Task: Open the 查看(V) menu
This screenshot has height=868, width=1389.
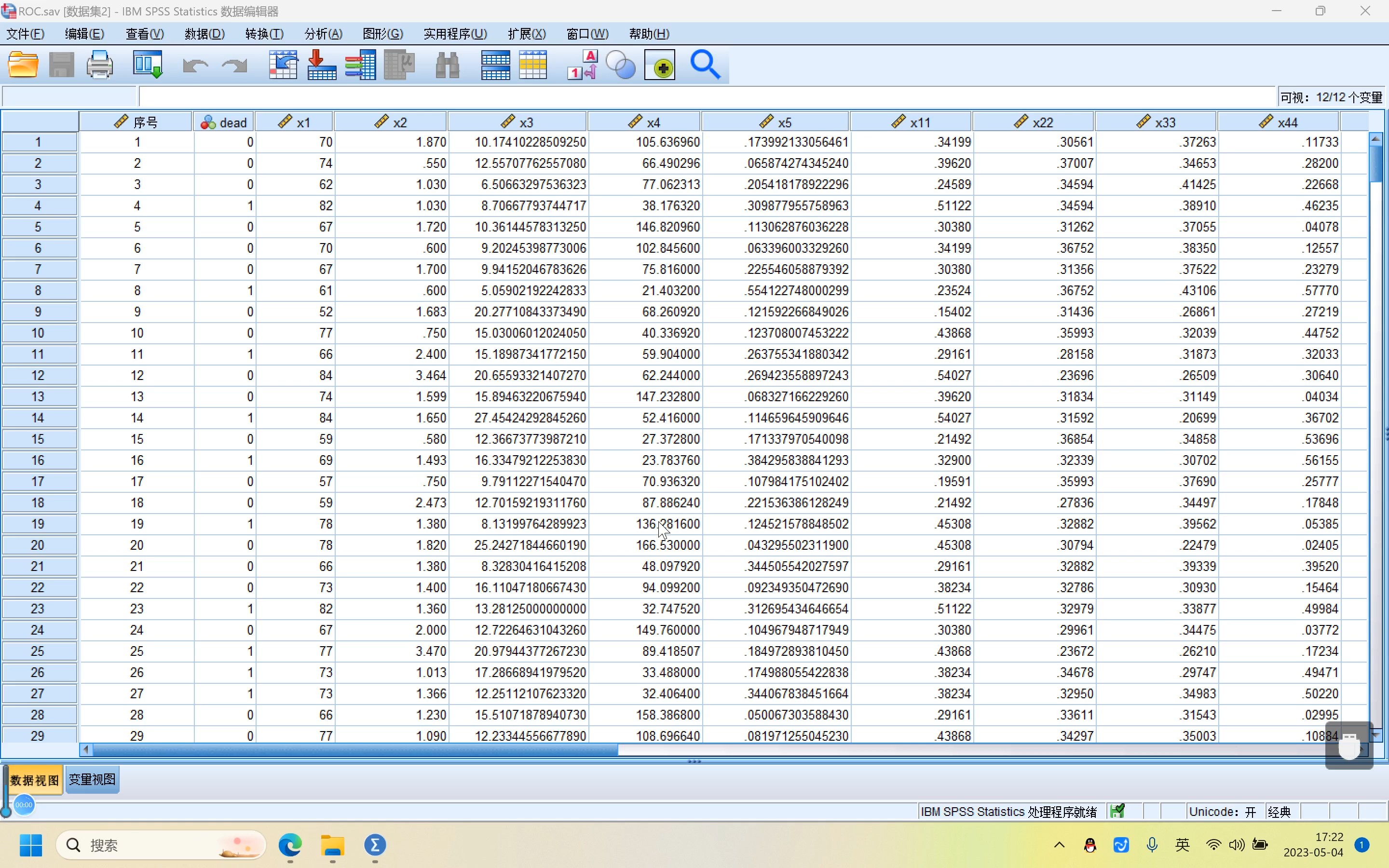Action: 145,34
